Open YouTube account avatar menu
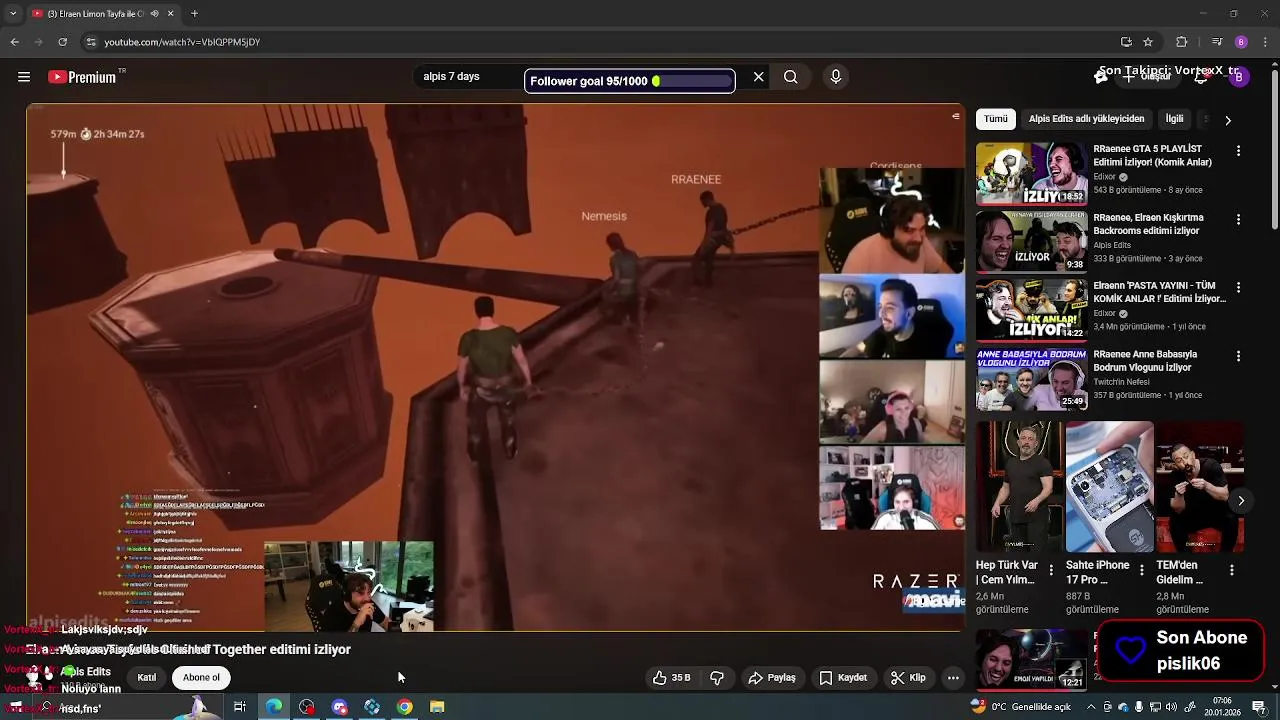This screenshot has width=1280, height=720. pyautogui.click(x=1239, y=77)
